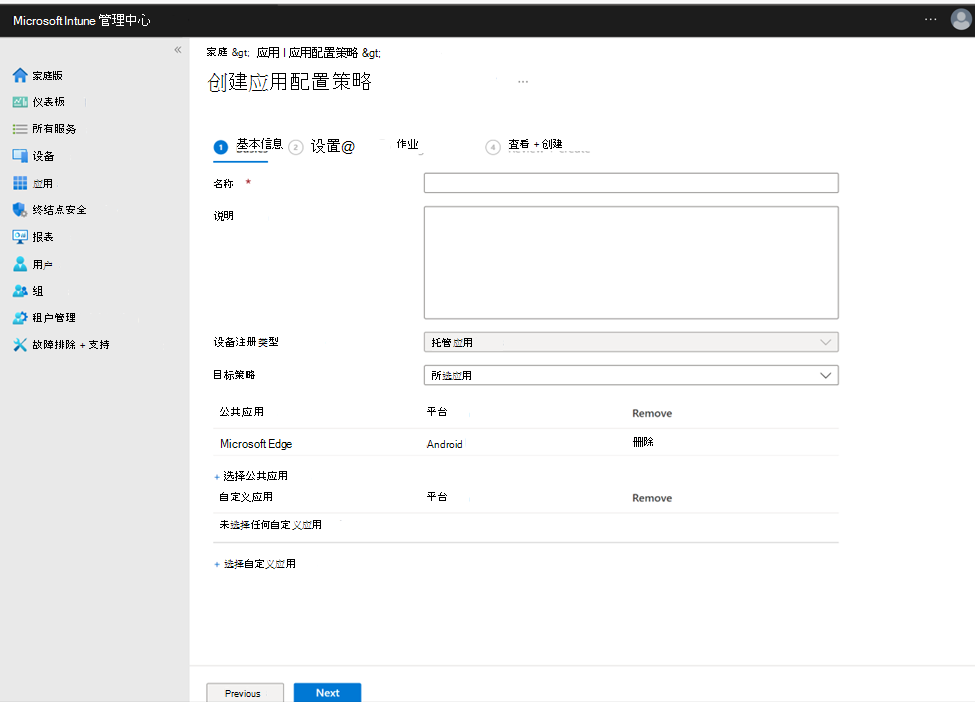Click the Microsoft Intune 管理中心 title
The image size is (975, 702).
click(x=81, y=21)
